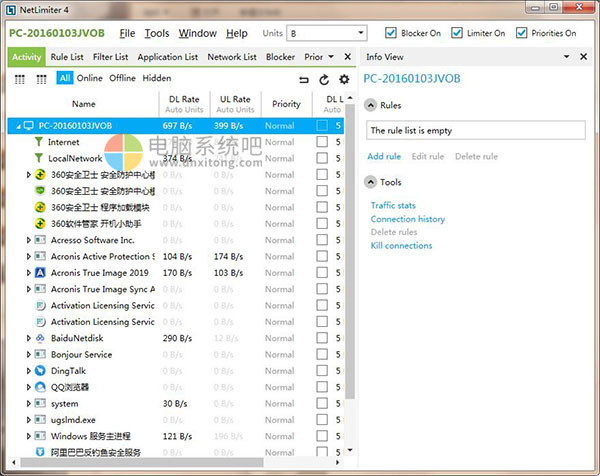Click the second column layout grid icon
600x476 pixels.
tap(41, 79)
